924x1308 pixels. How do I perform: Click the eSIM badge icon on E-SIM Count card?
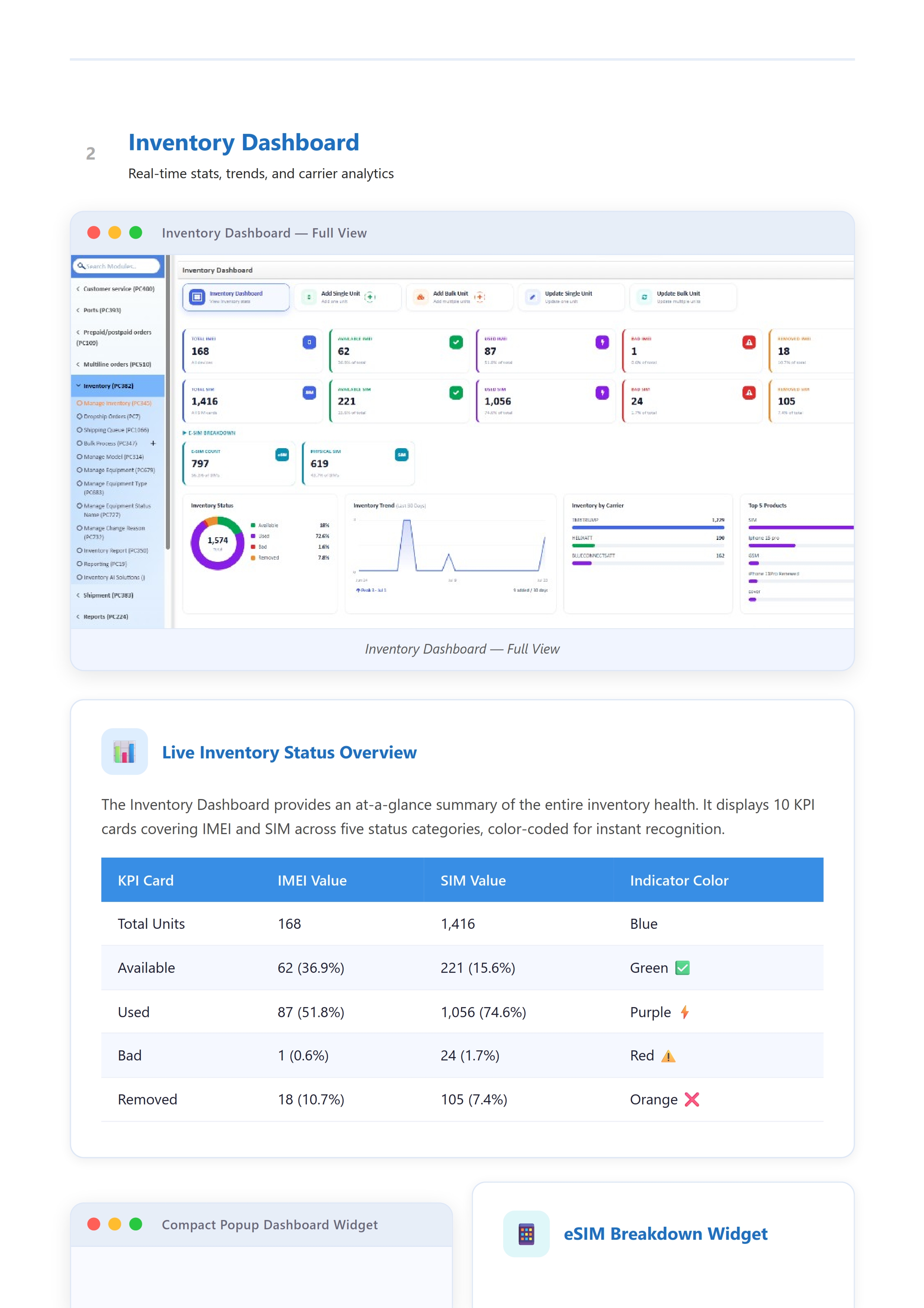[283, 454]
